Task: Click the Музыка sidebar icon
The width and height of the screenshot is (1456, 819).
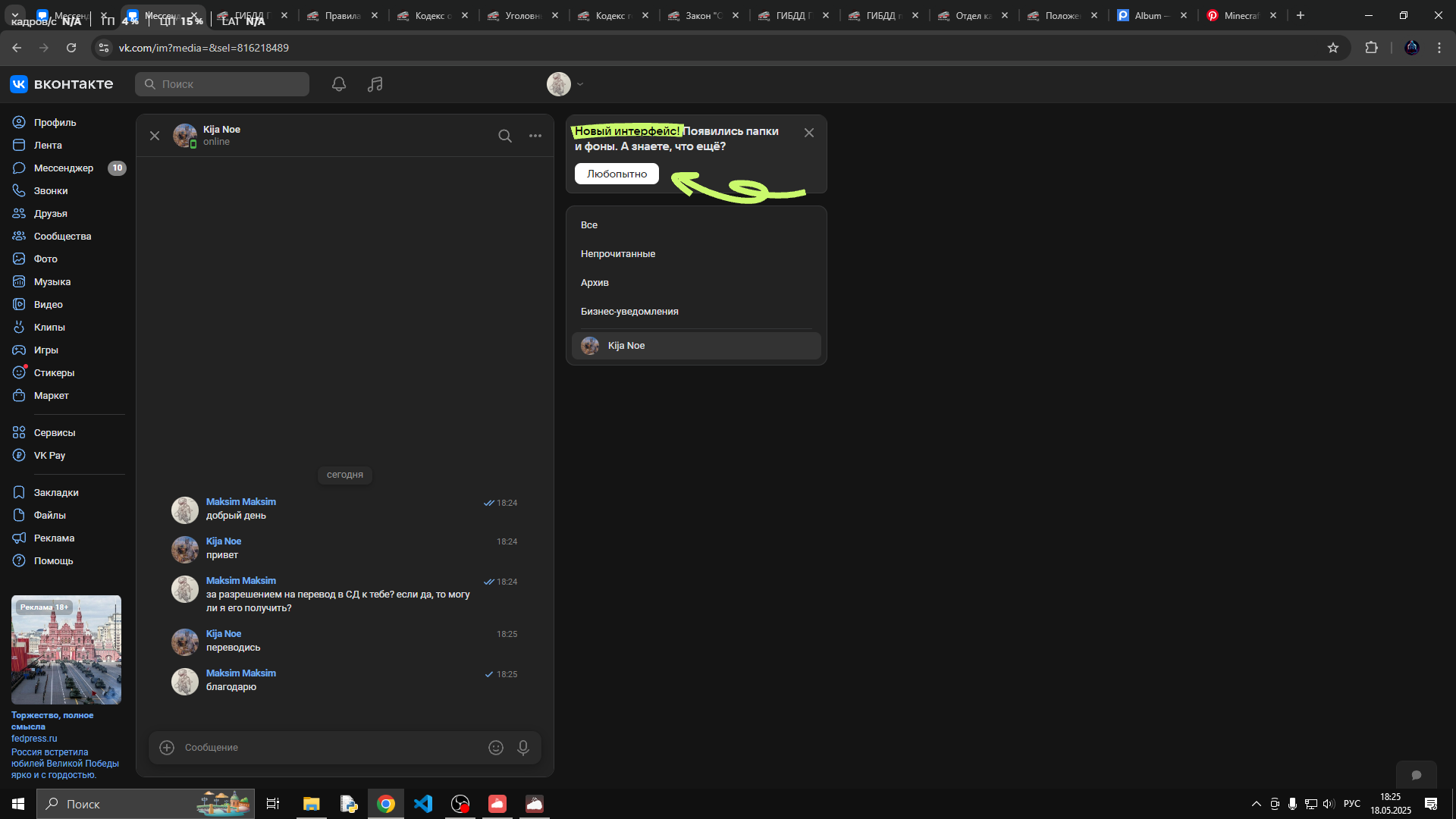Action: tap(19, 281)
